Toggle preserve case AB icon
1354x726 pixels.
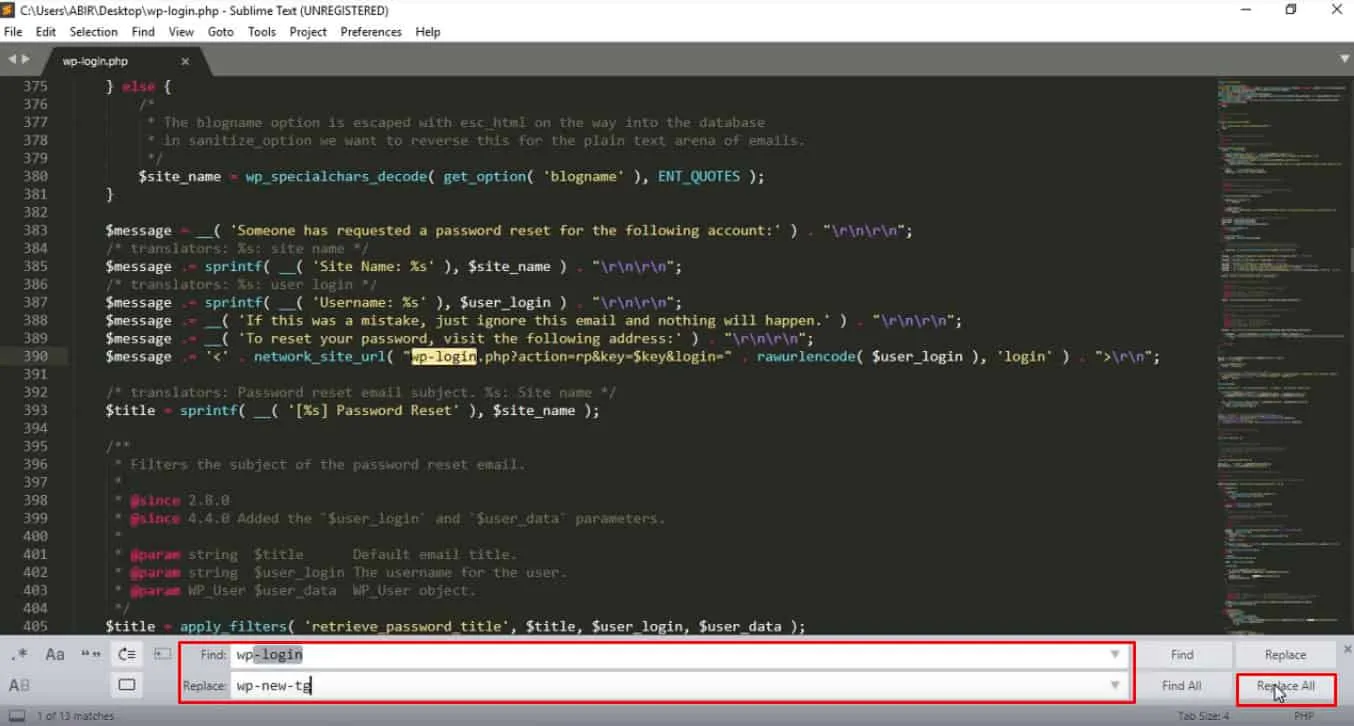18,686
